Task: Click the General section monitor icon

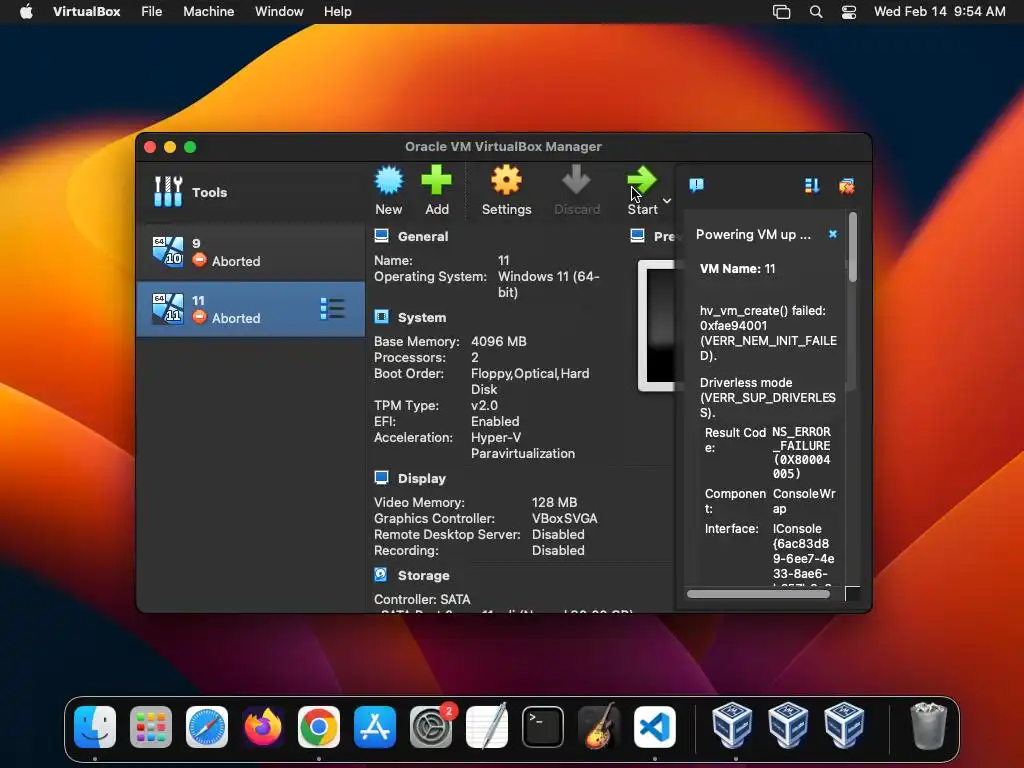Action: (381, 236)
